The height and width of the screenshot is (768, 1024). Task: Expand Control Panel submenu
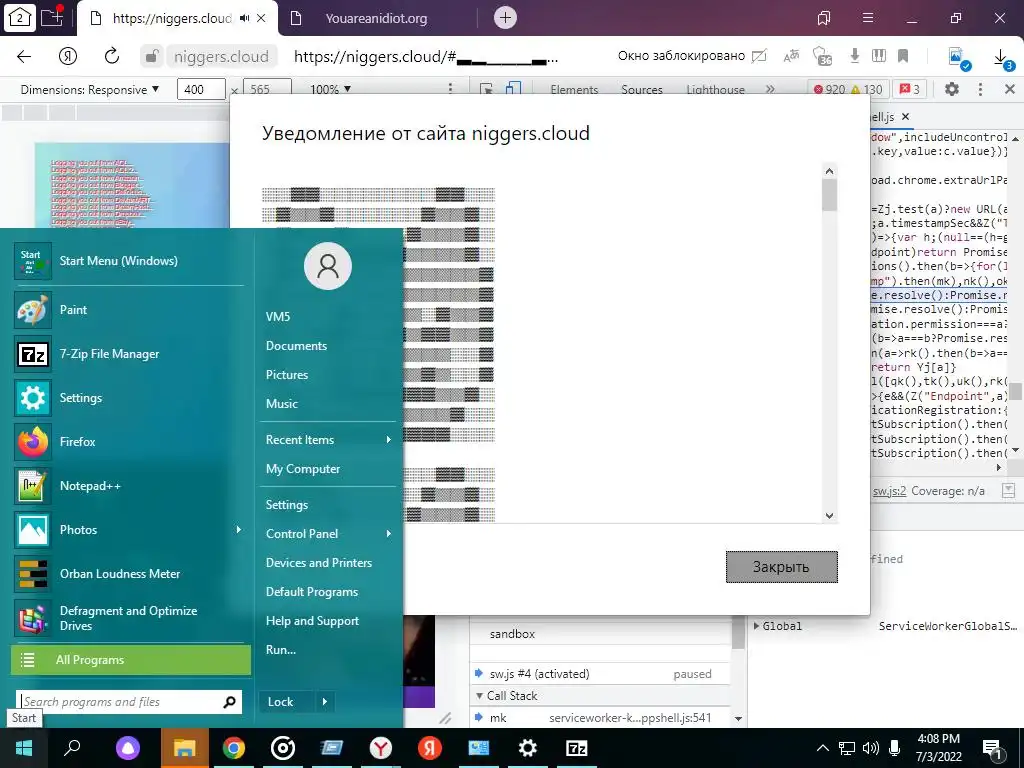click(389, 534)
